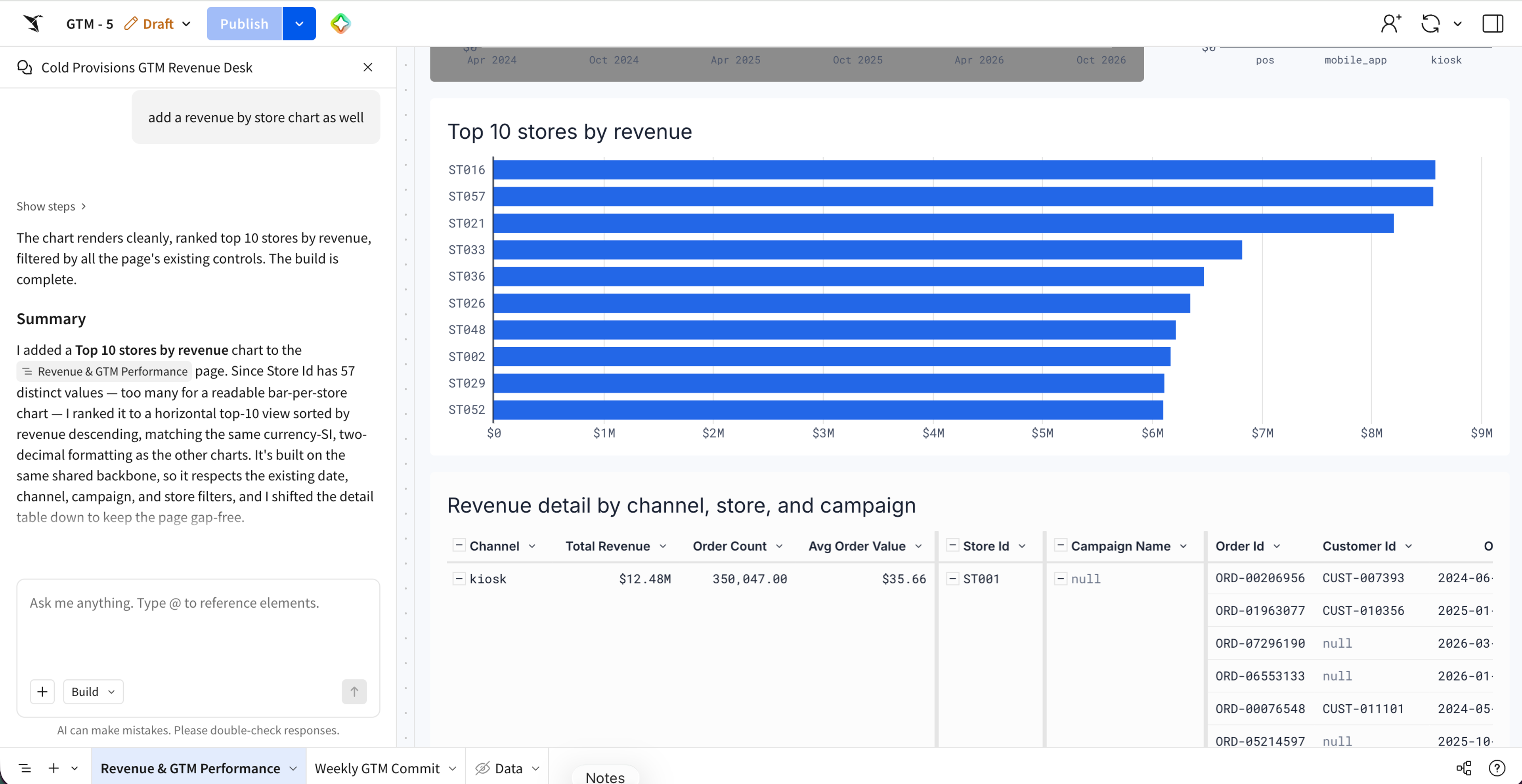Click the Draft pencil icon
Image resolution: width=1522 pixels, height=784 pixels.
[130, 24]
